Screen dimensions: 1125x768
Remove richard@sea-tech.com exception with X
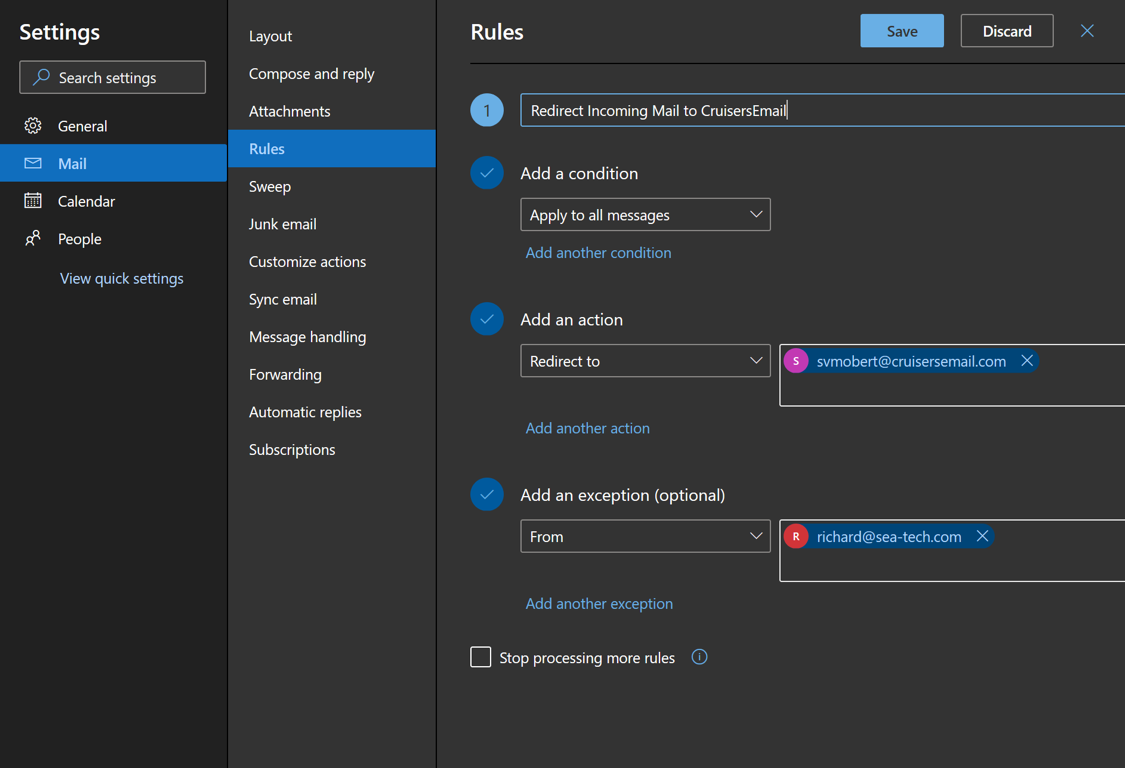point(983,537)
